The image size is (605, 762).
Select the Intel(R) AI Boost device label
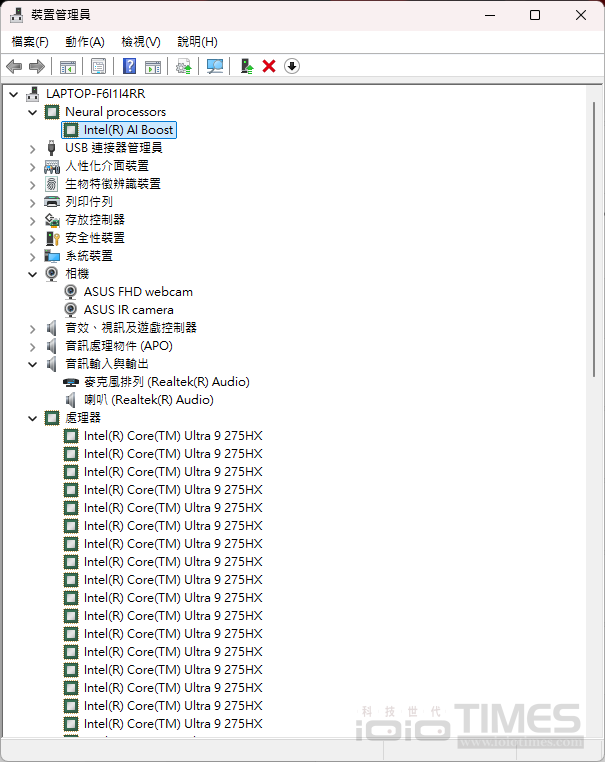128,130
